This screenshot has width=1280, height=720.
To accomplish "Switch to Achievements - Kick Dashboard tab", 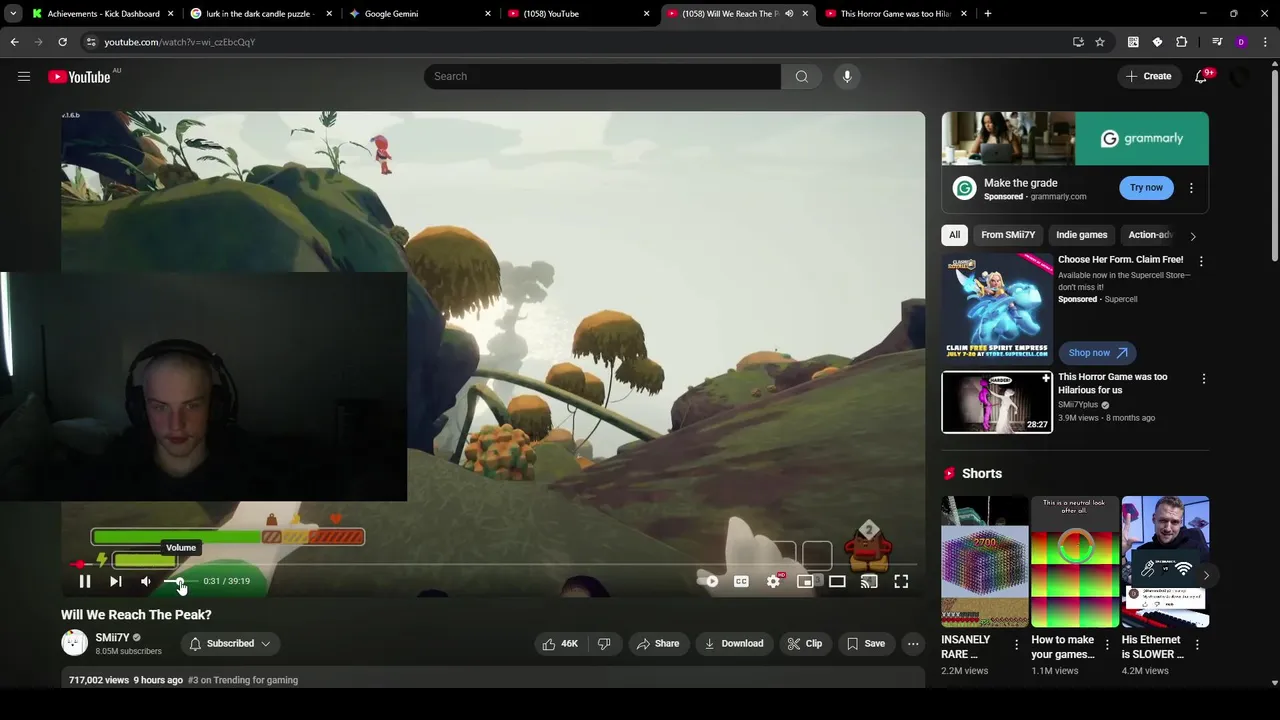I will pyautogui.click(x=103, y=14).
